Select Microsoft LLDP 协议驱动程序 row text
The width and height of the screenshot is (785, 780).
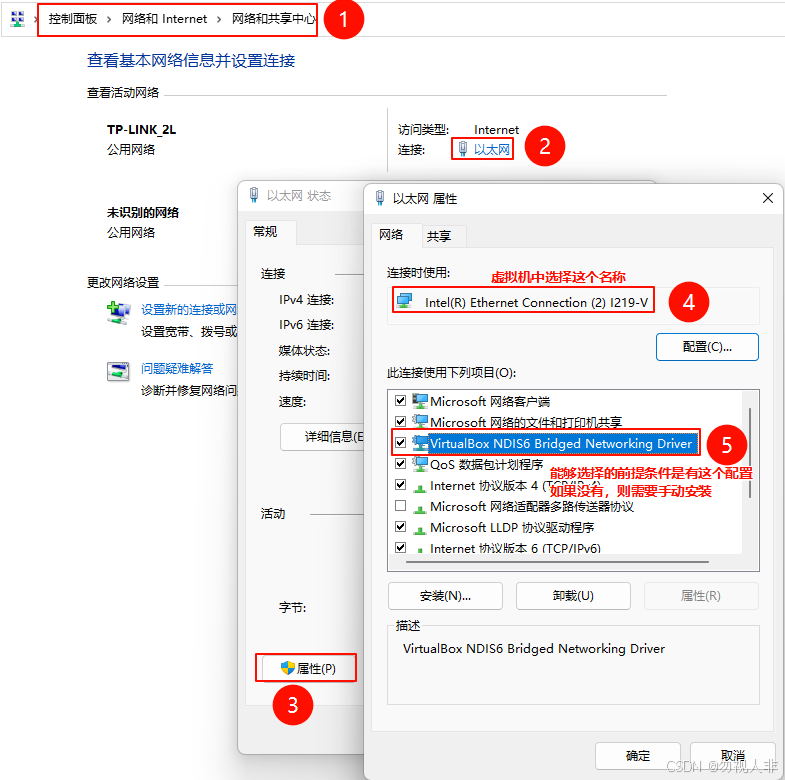coord(512,528)
